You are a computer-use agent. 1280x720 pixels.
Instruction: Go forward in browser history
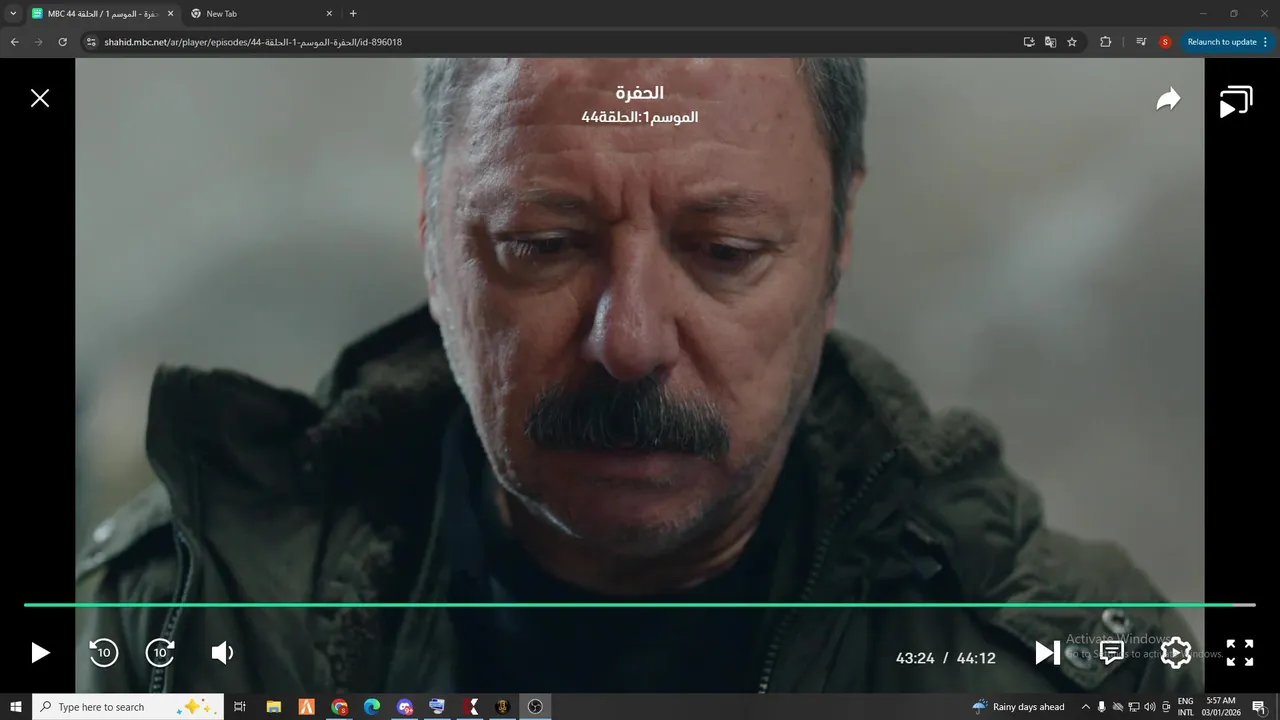point(38,42)
